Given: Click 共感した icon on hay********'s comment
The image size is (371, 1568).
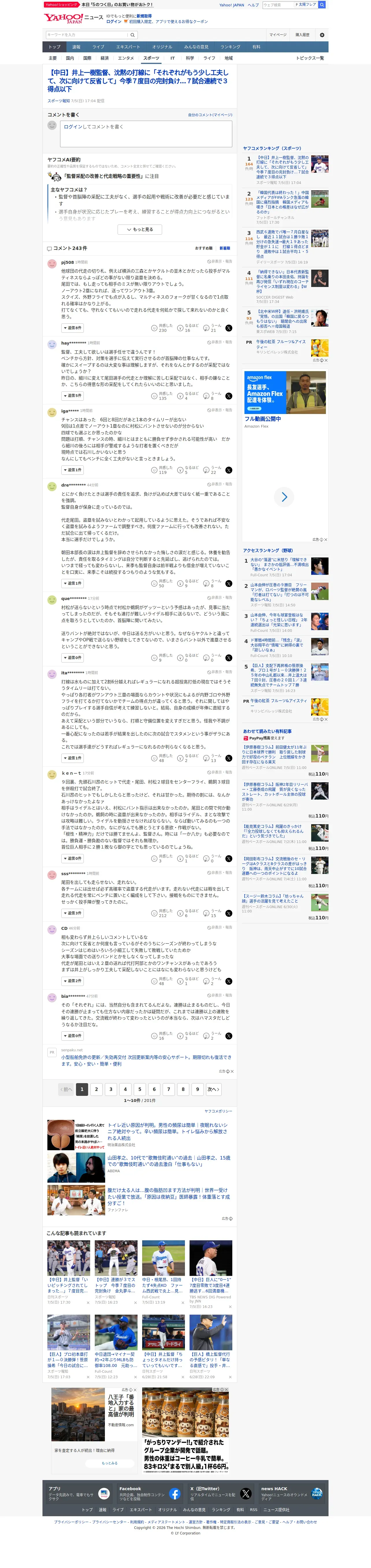Looking at the screenshot, I should (155, 396).
